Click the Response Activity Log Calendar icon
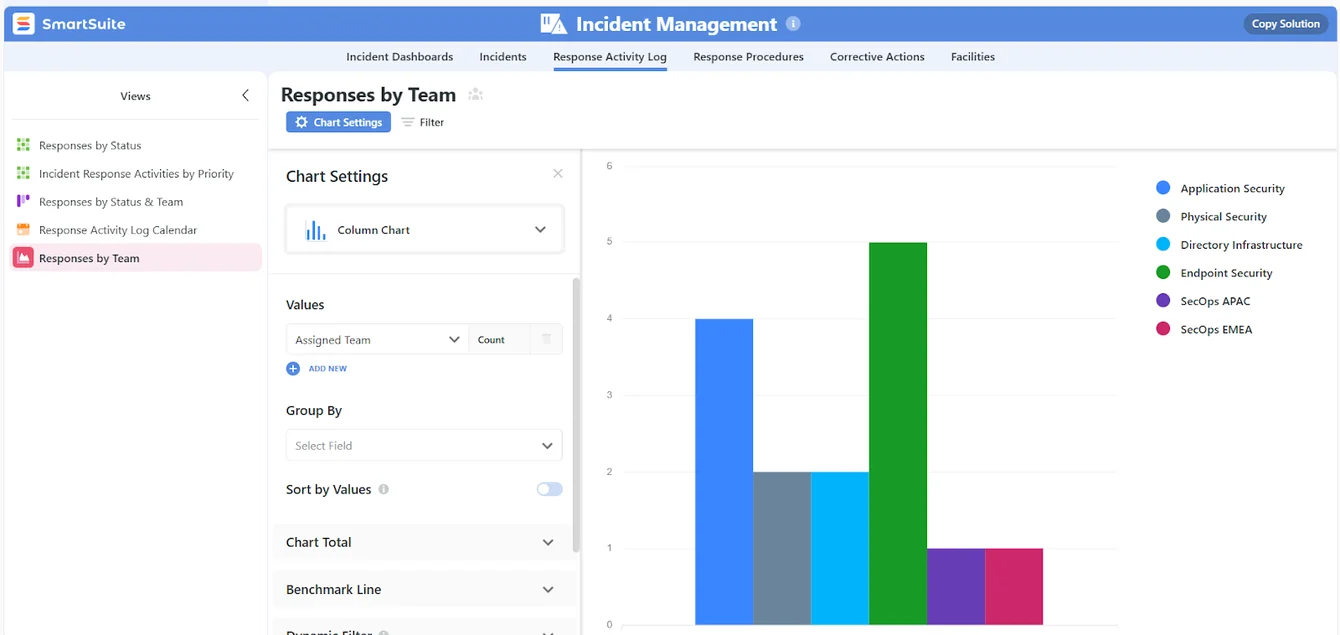 (x=23, y=229)
